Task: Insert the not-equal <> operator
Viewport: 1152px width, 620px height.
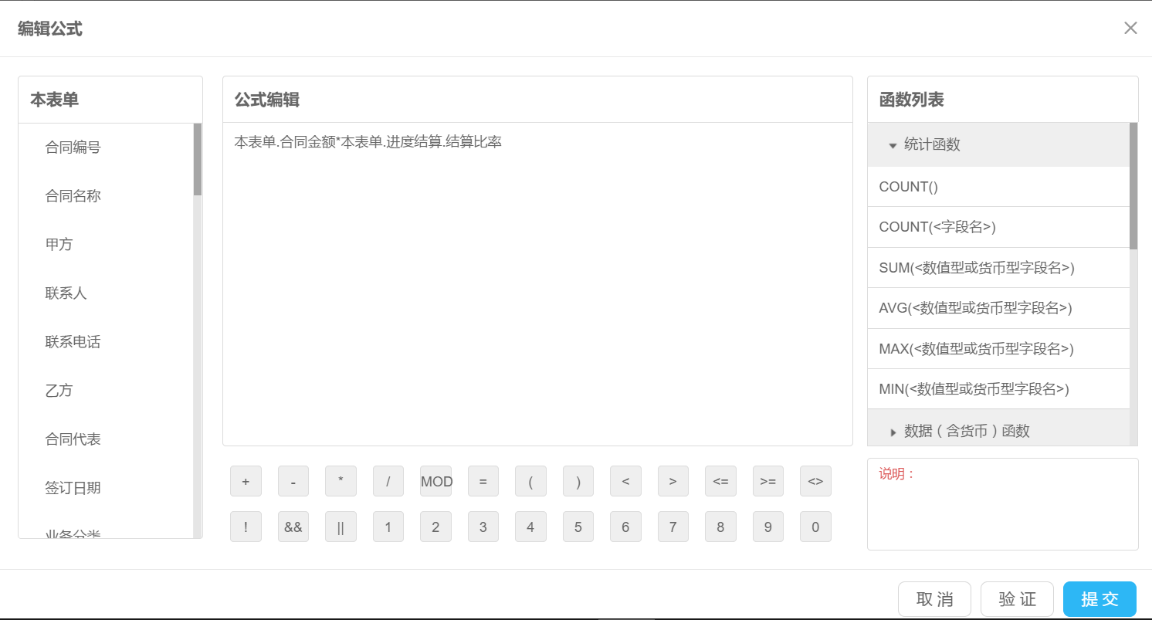Action: (x=815, y=481)
